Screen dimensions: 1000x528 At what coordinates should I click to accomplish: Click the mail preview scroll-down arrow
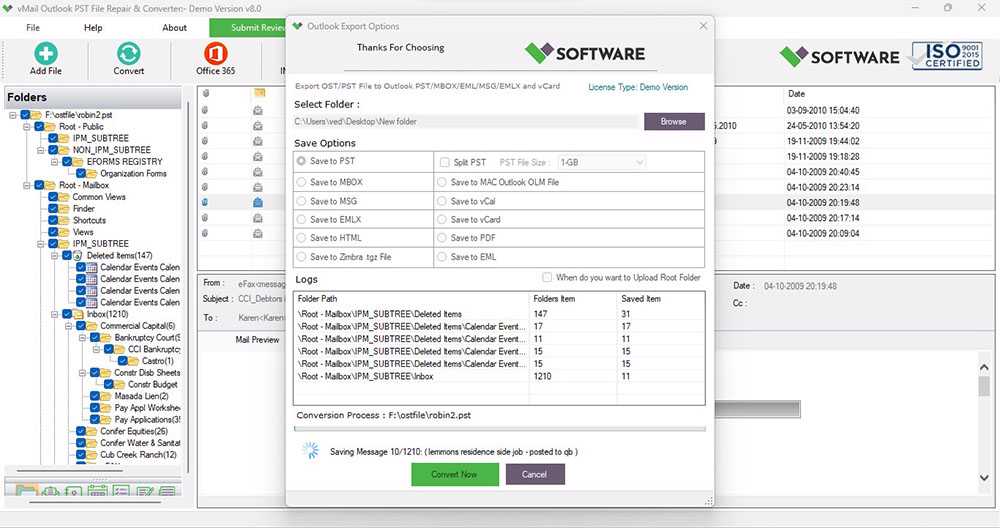coord(984,478)
